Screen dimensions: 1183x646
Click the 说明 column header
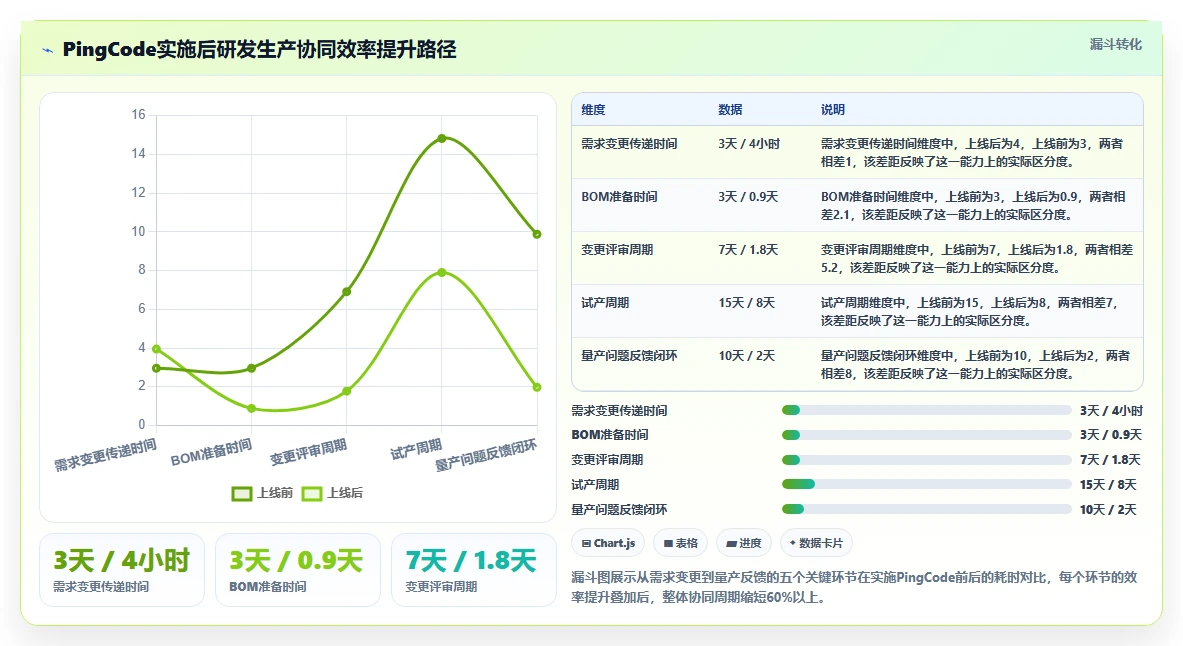[x=833, y=109]
